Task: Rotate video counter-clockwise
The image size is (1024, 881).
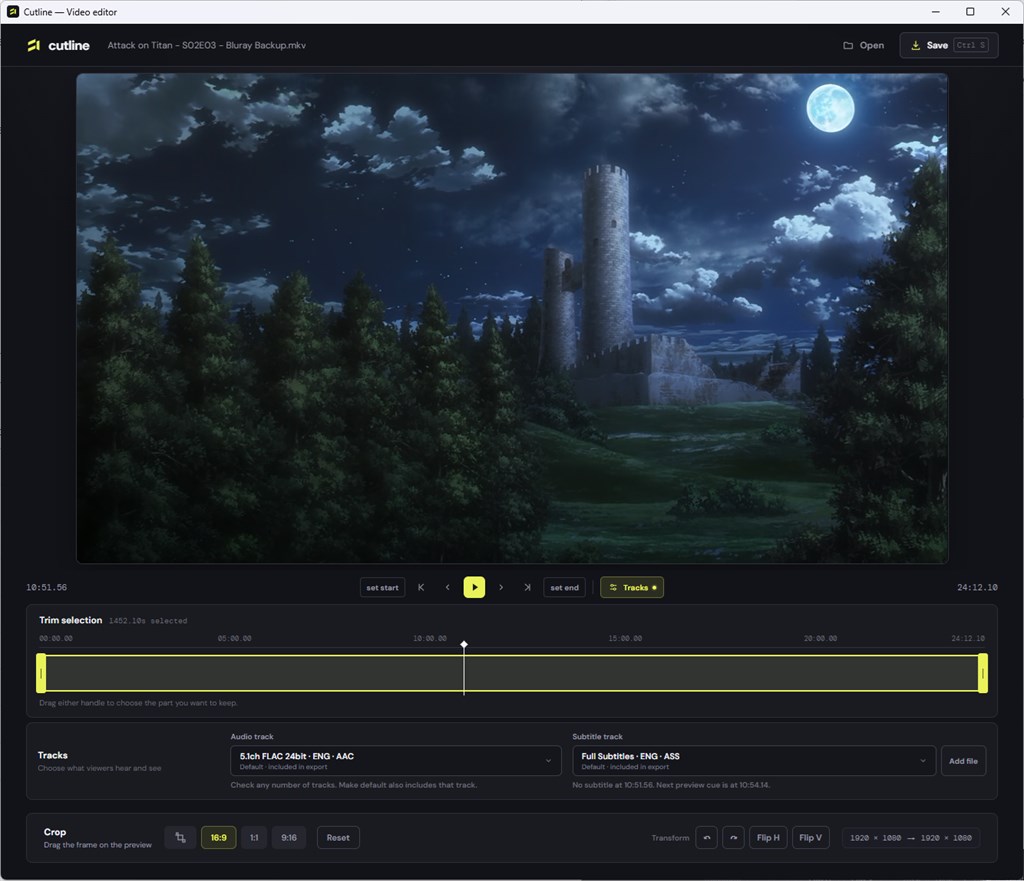Action: pos(707,837)
